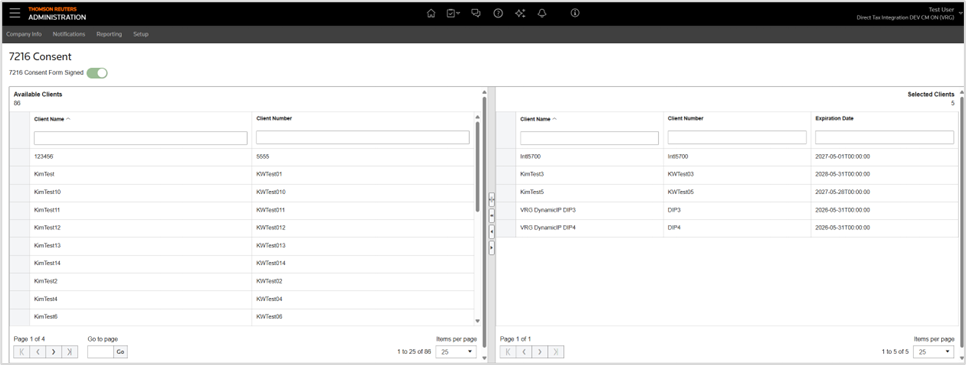Go to first page of Selected Clients
This screenshot has width=966, height=365.
[508, 351]
